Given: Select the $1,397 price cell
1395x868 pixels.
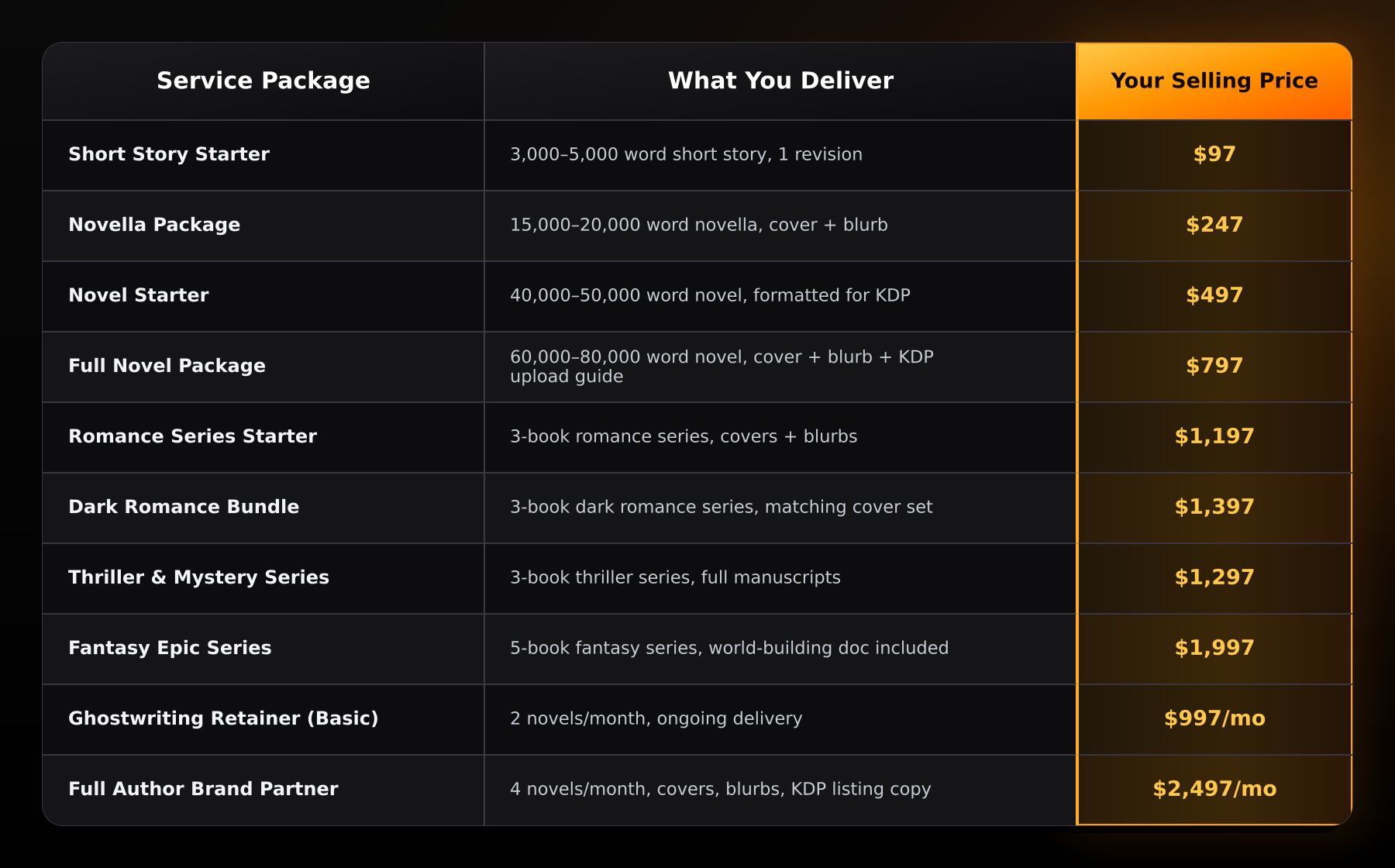Looking at the screenshot, I should (1214, 507).
